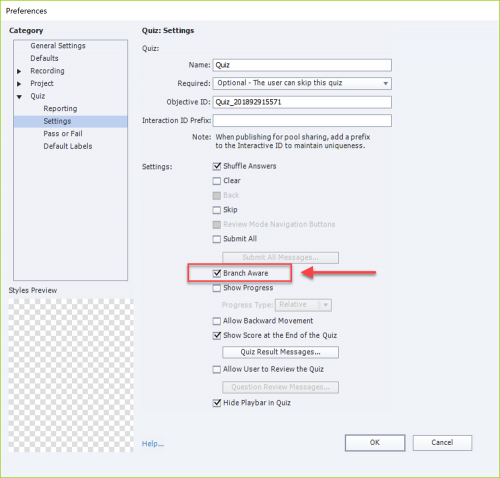Collapse the Quiz category arrow
This screenshot has height=478, width=500.
[19, 97]
